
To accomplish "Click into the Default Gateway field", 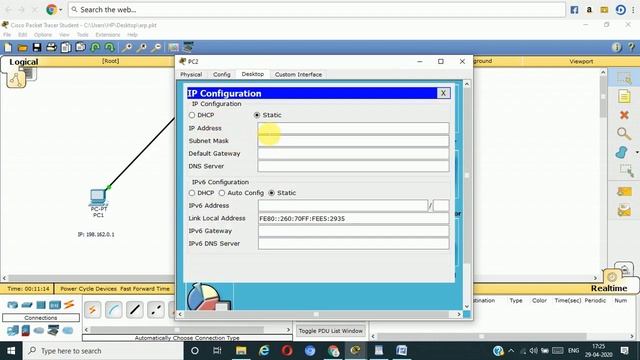I will click(353, 153).
